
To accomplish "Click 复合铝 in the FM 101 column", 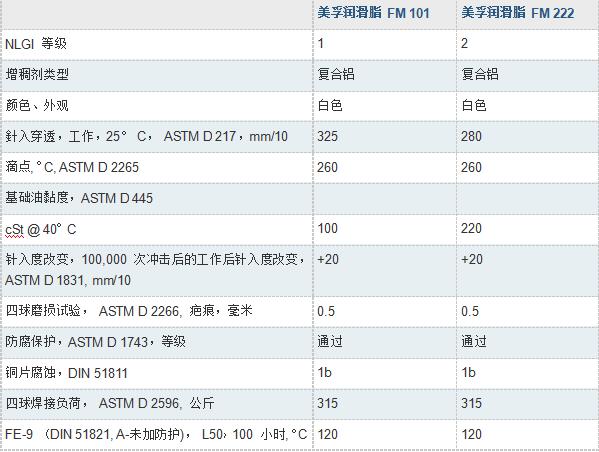I will 336,74.
